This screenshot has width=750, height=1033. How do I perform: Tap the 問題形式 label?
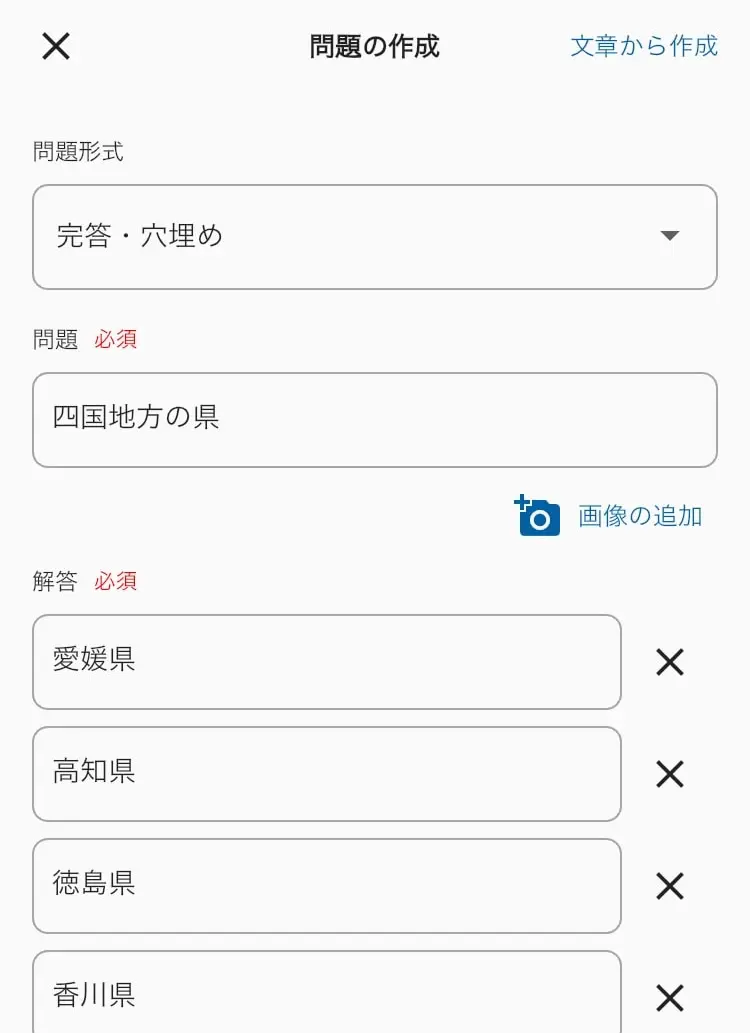coord(78,152)
